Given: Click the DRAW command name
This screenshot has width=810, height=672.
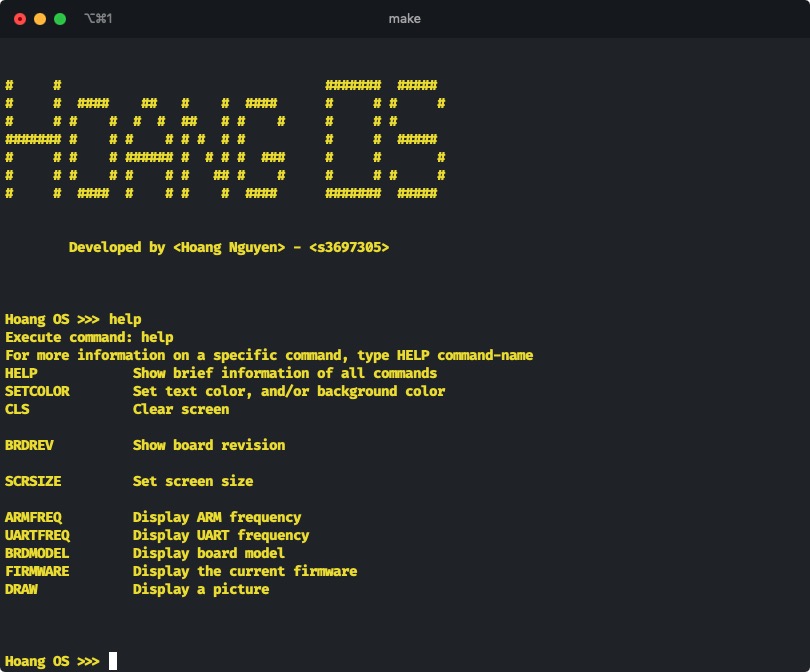Looking at the screenshot, I should coord(21,589).
